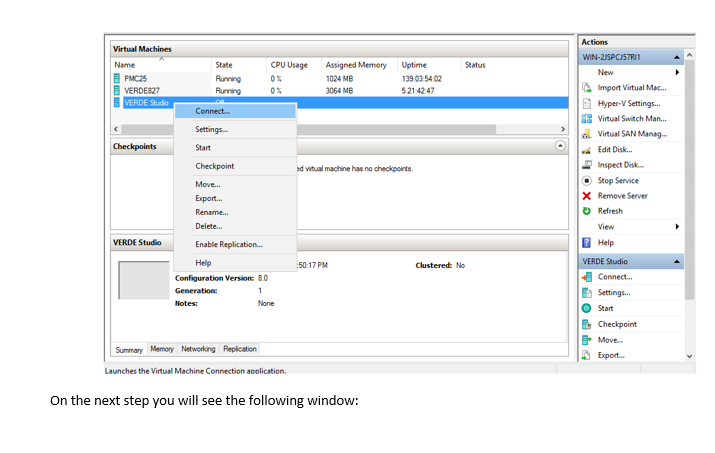This screenshot has width=715, height=453.
Task: Switch to the Memory tab
Action: [162, 349]
